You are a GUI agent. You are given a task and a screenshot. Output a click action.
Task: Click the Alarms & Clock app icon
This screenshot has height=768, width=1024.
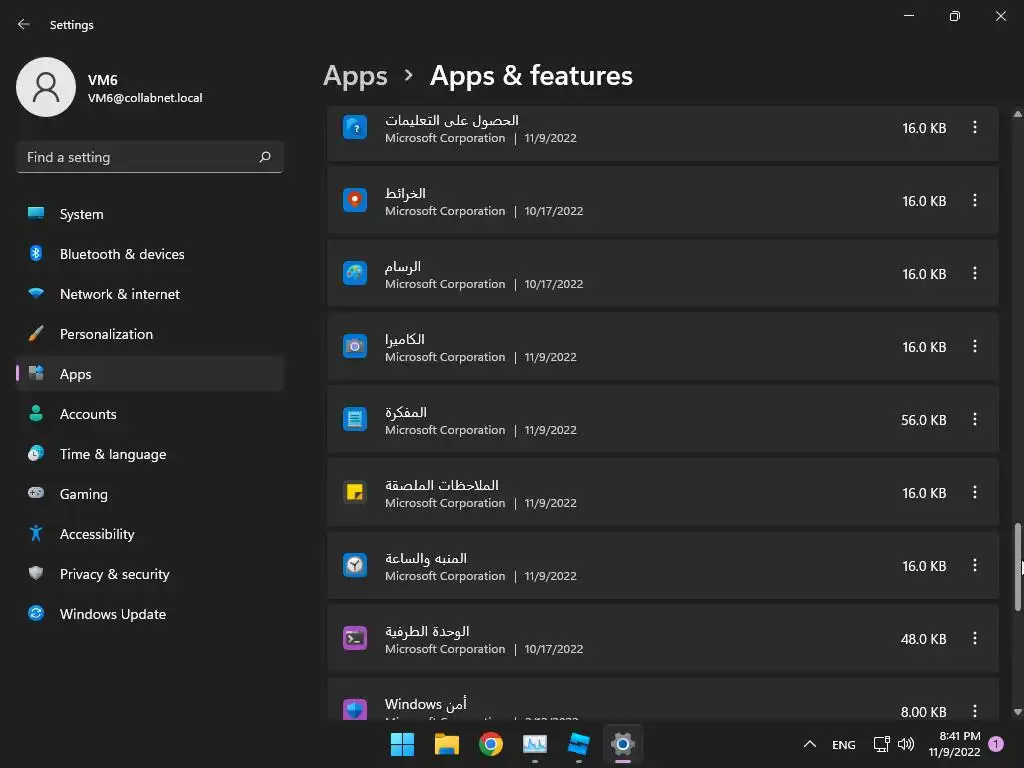click(355, 566)
